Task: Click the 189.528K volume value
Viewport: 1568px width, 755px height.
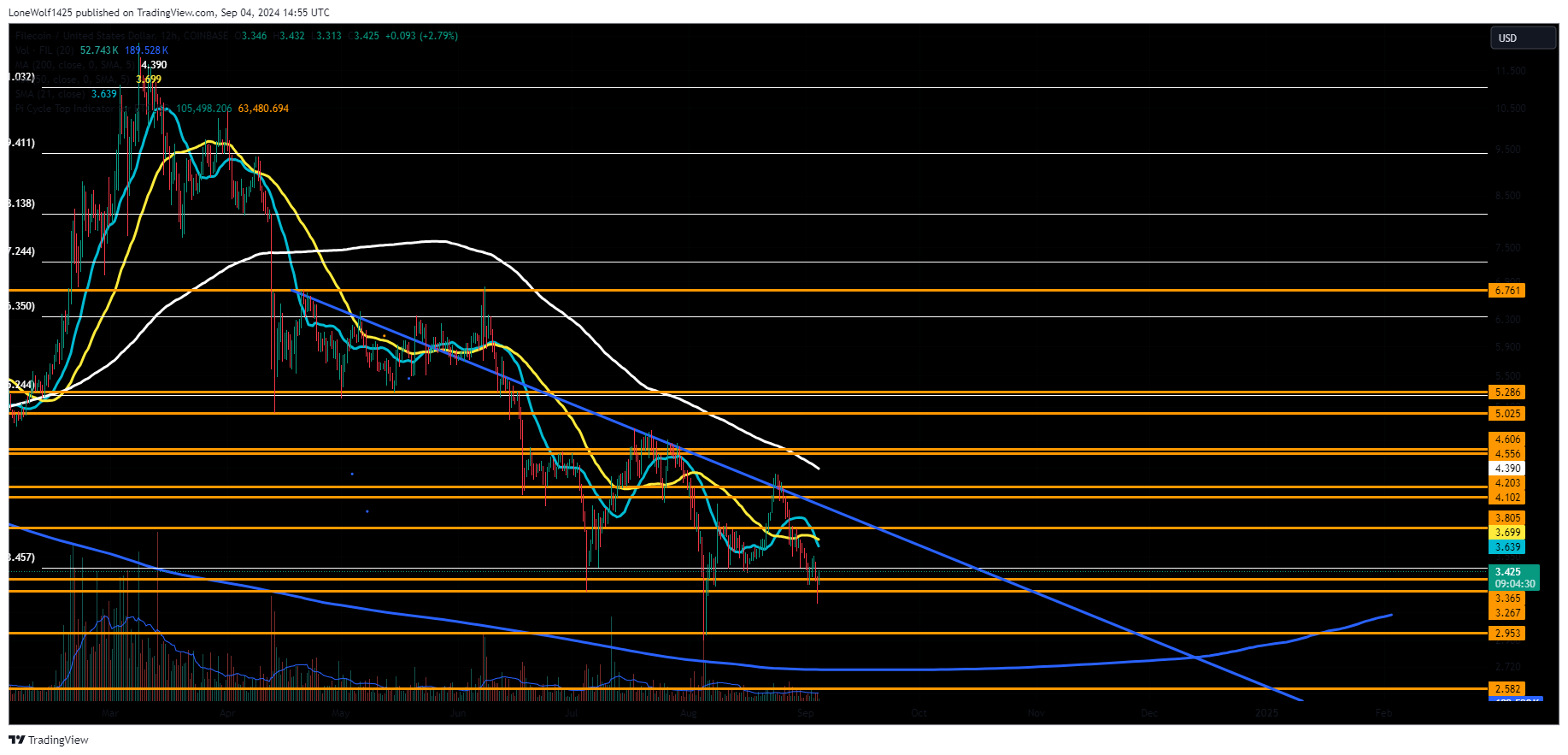Action: [x=146, y=50]
